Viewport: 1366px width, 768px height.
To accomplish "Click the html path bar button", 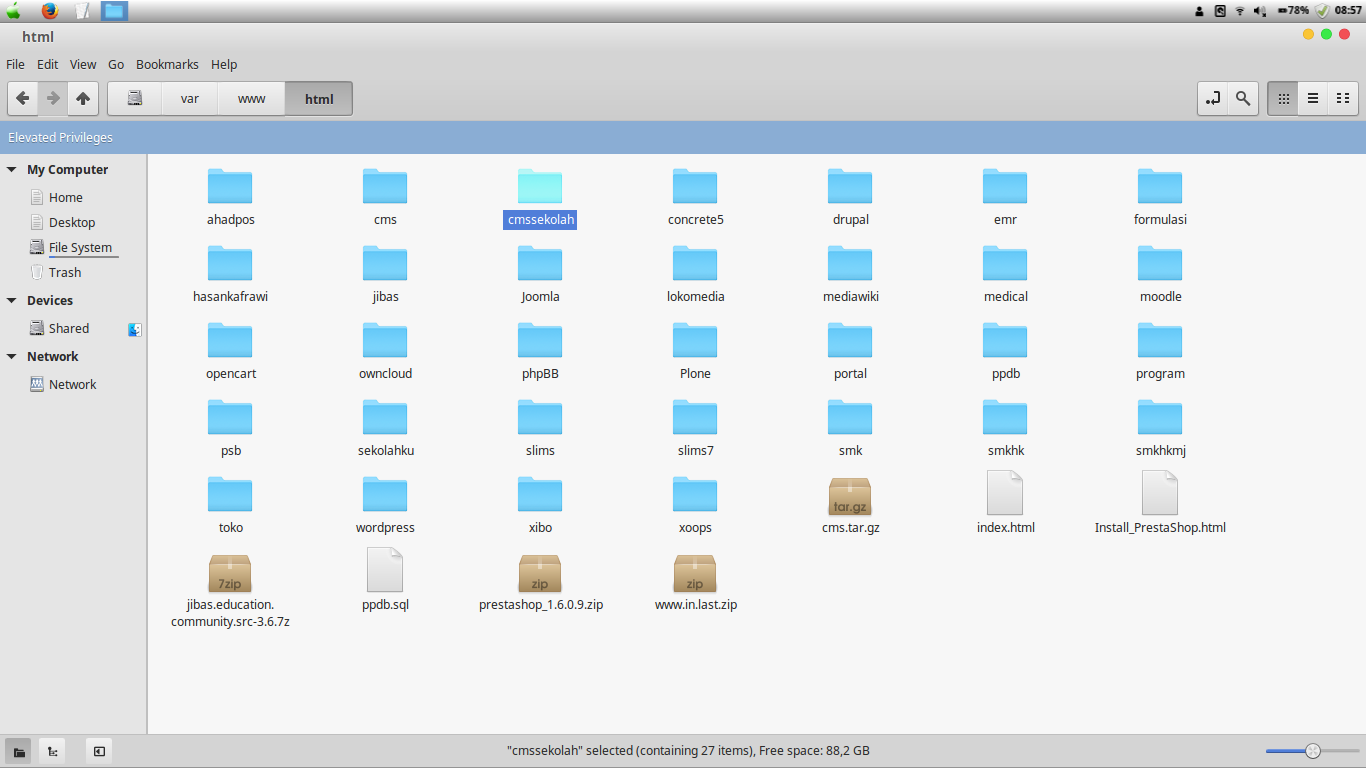I will coord(319,99).
